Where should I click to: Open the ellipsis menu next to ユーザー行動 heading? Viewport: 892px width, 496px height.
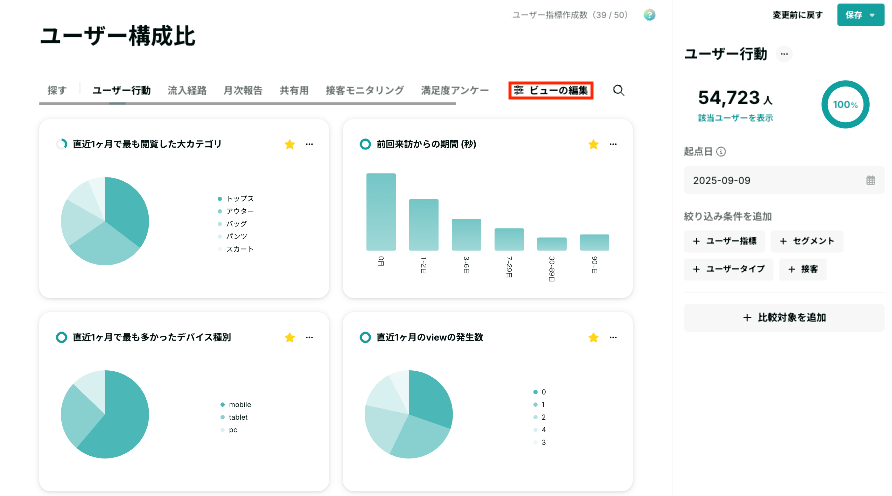(784, 54)
